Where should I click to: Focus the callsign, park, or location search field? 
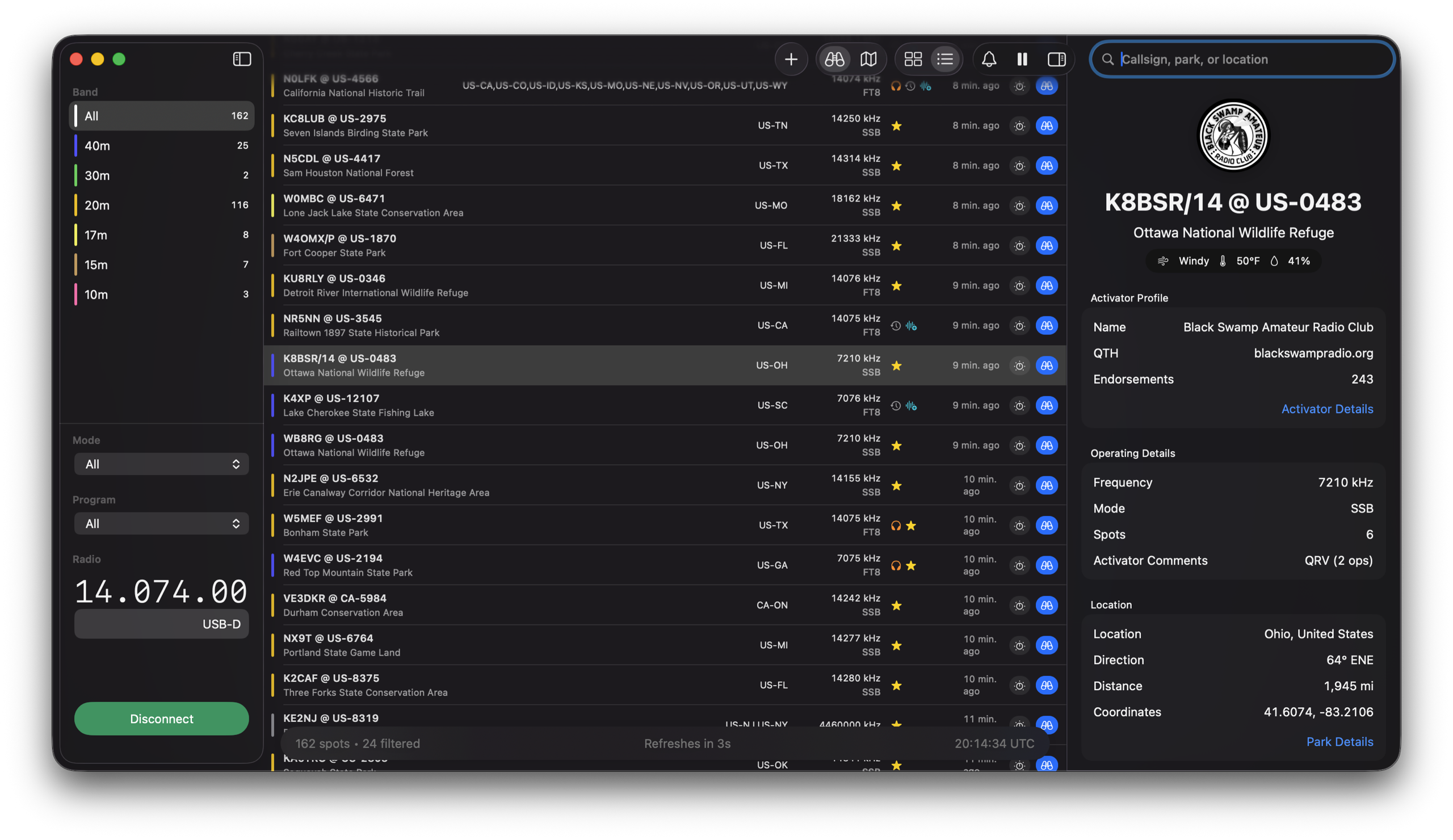point(1242,59)
